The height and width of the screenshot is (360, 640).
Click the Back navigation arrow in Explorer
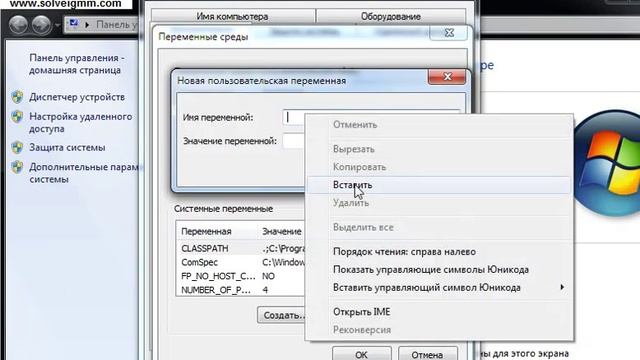(x=19, y=24)
